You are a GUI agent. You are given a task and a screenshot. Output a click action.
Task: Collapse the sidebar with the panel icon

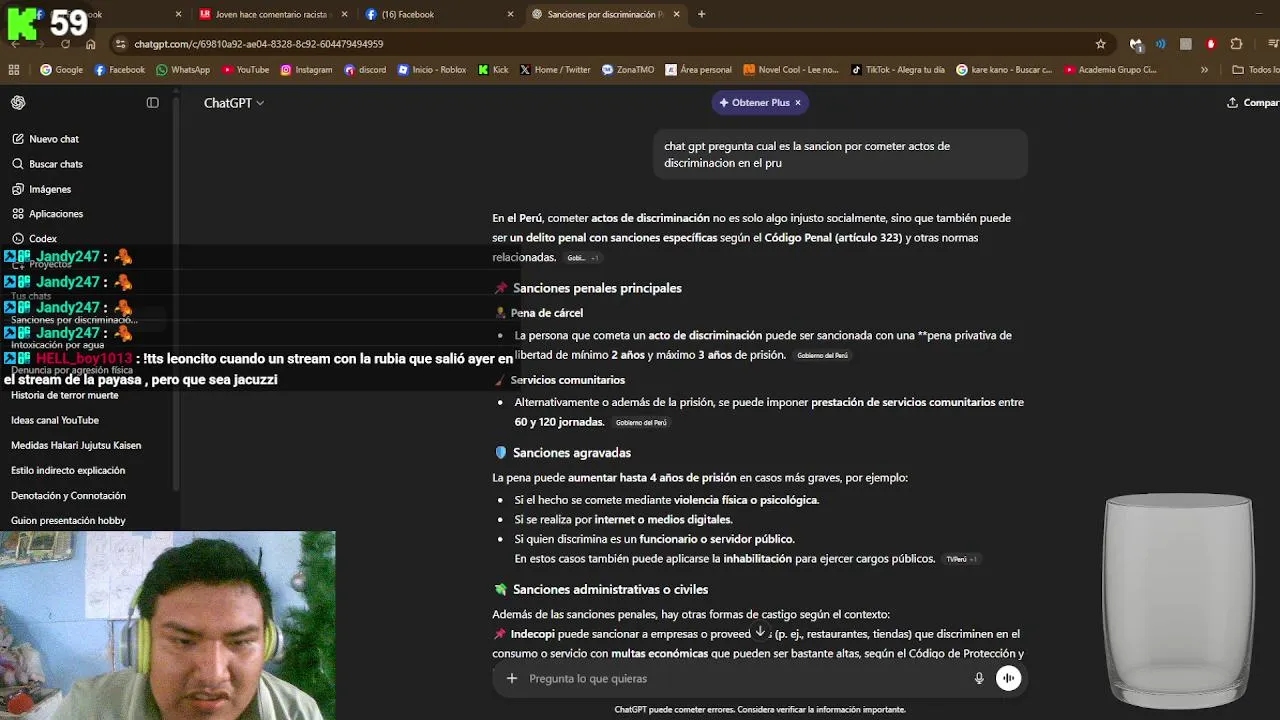click(x=152, y=102)
